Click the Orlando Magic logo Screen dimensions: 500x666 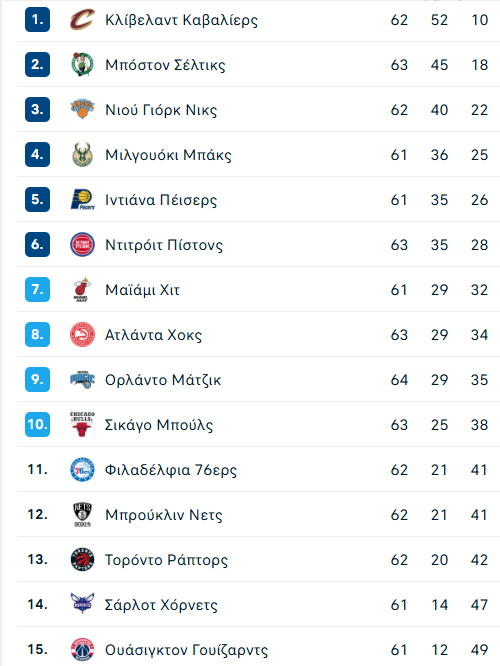tap(82, 380)
